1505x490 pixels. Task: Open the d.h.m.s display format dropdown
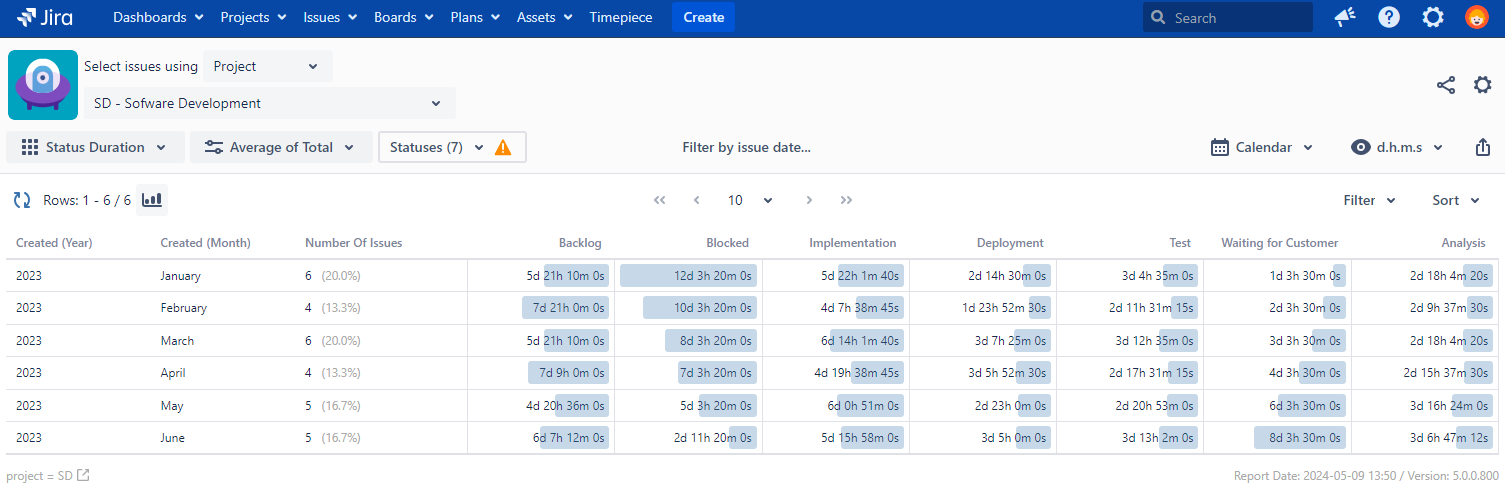pos(1397,147)
